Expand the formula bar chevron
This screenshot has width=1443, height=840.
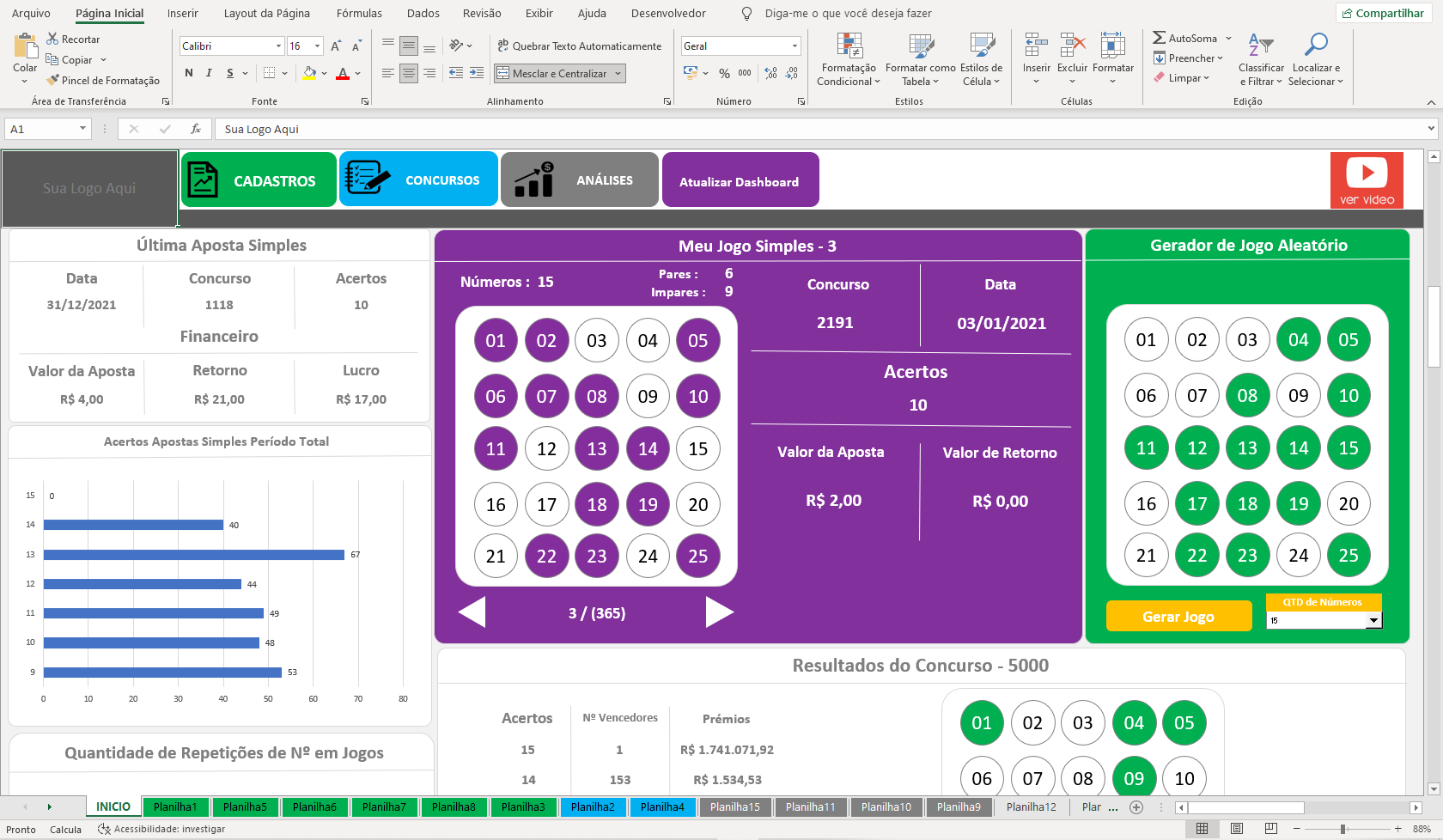[1431, 129]
